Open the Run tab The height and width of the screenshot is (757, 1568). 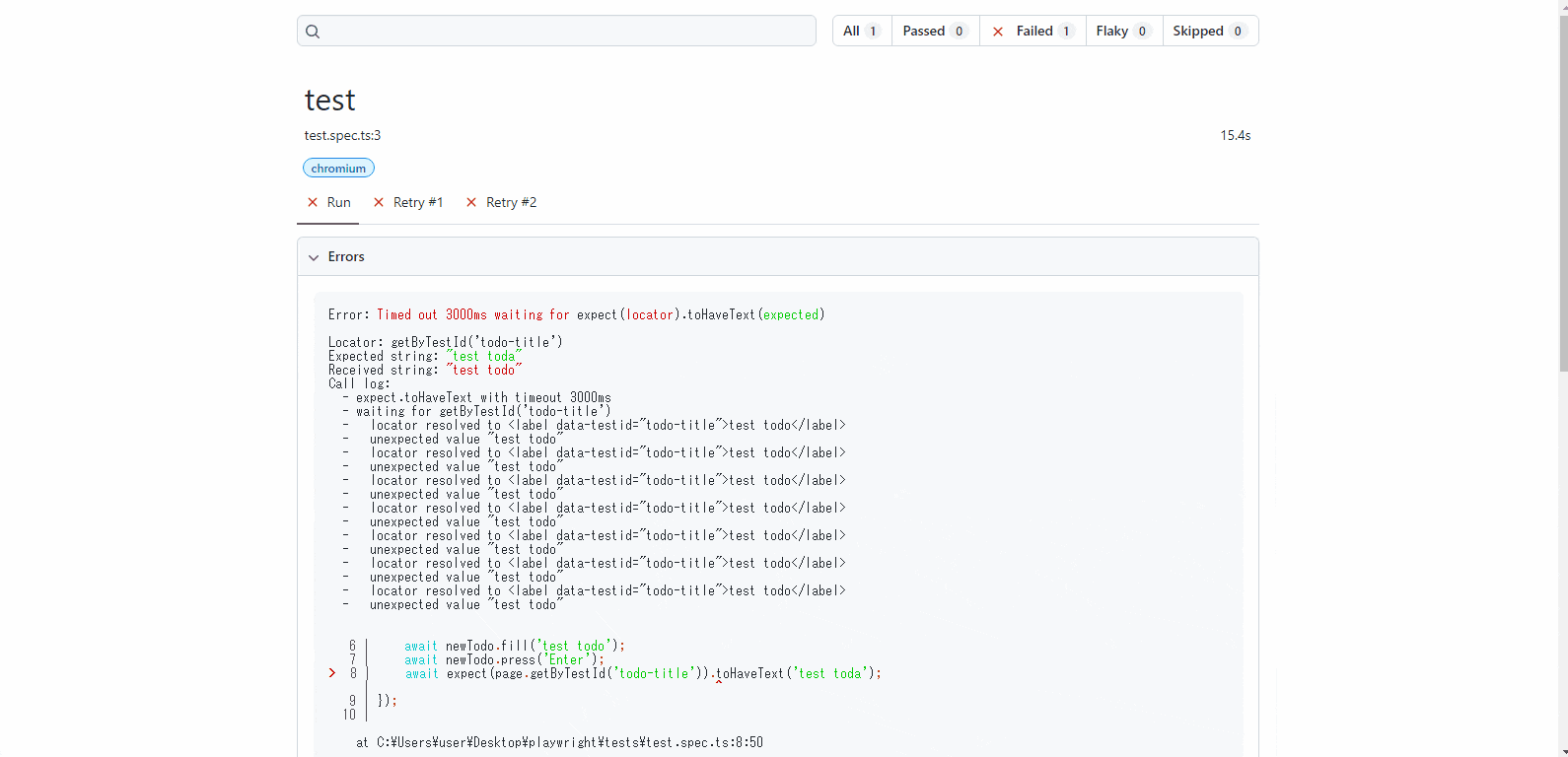tap(328, 202)
